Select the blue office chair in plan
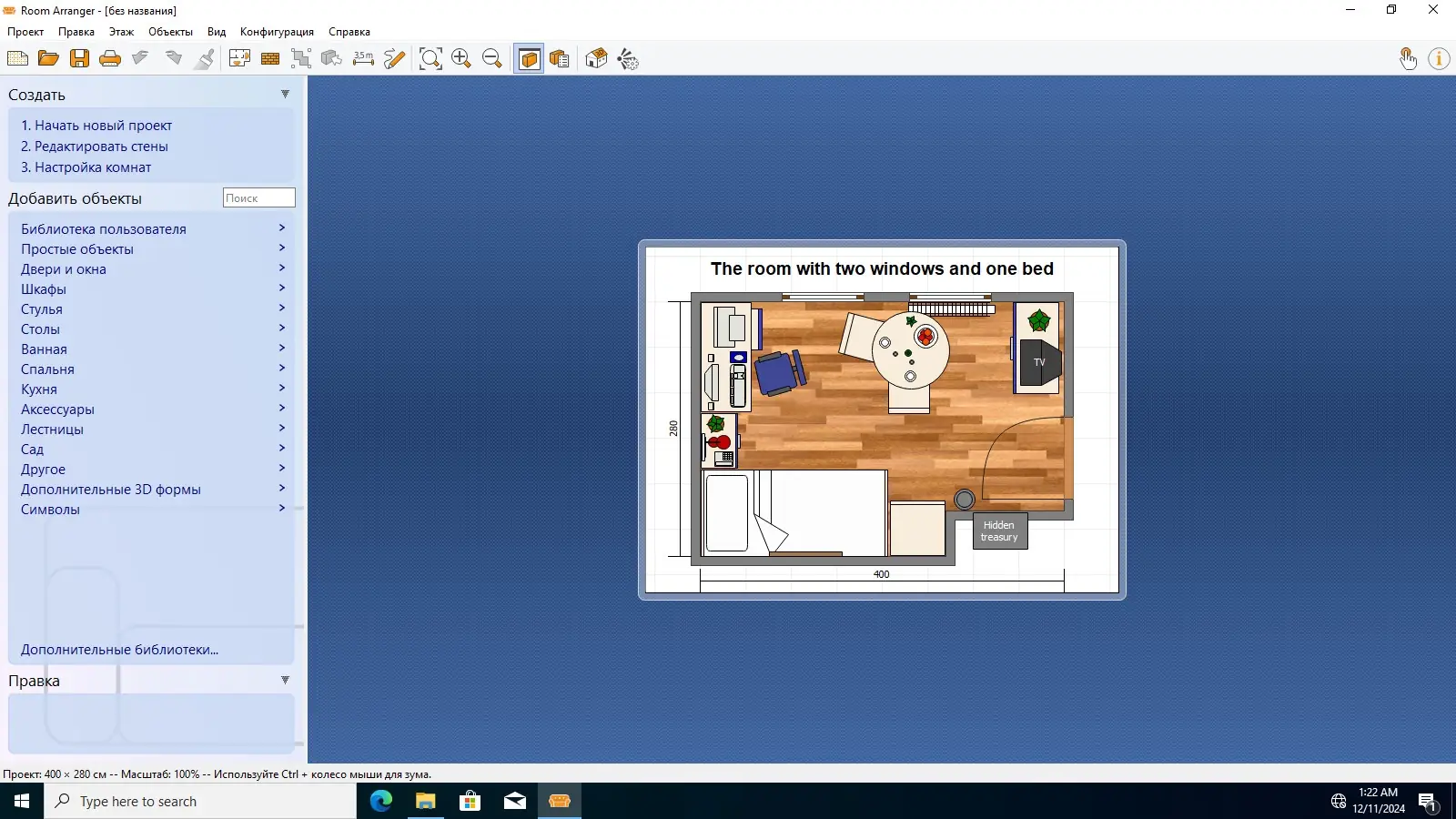Viewport: 1456px width, 819px height. pos(780,372)
